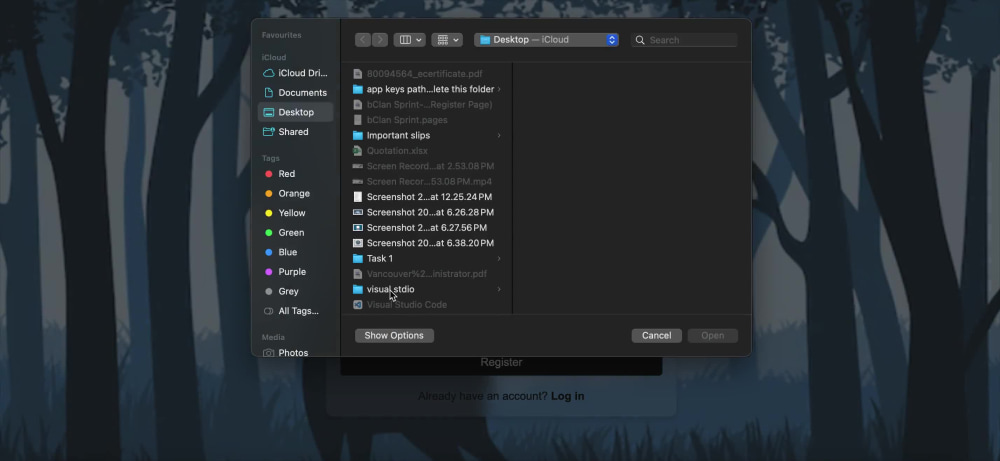The width and height of the screenshot is (1000, 461).
Task: Click the Quotation.xlsx spreadsheet icon
Action: (358, 150)
